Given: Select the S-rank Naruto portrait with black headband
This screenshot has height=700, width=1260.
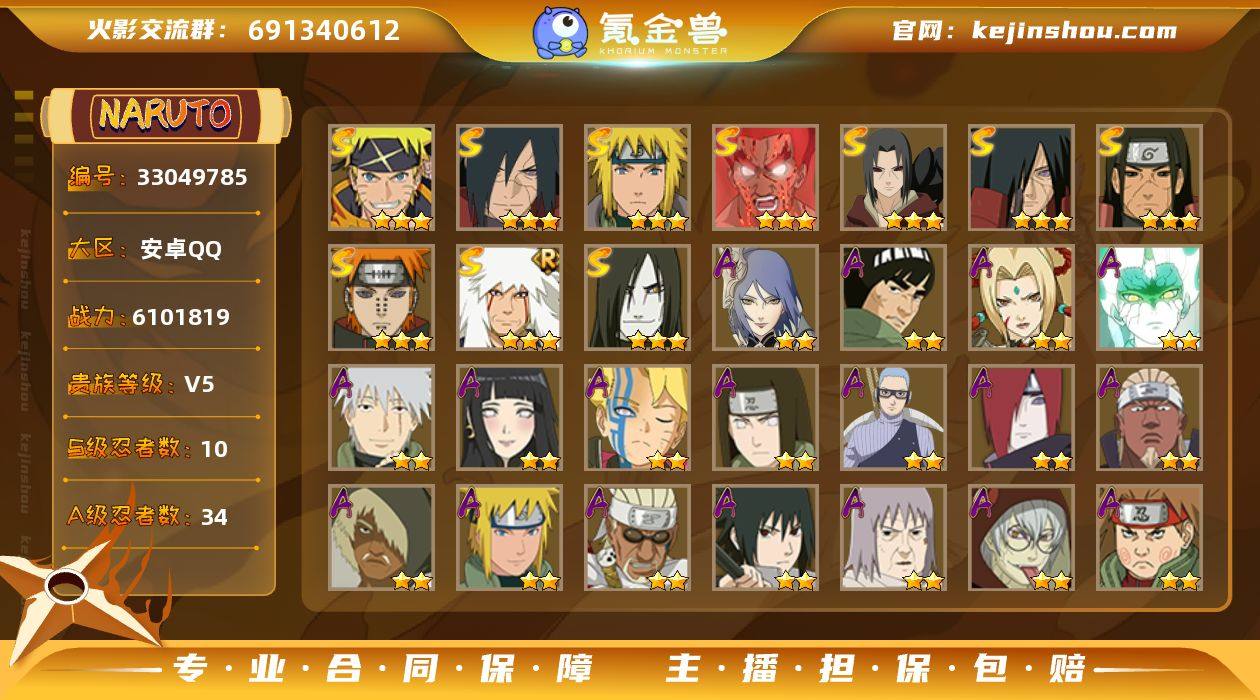Looking at the screenshot, I should pyautogui.click(x=382, y=178).
